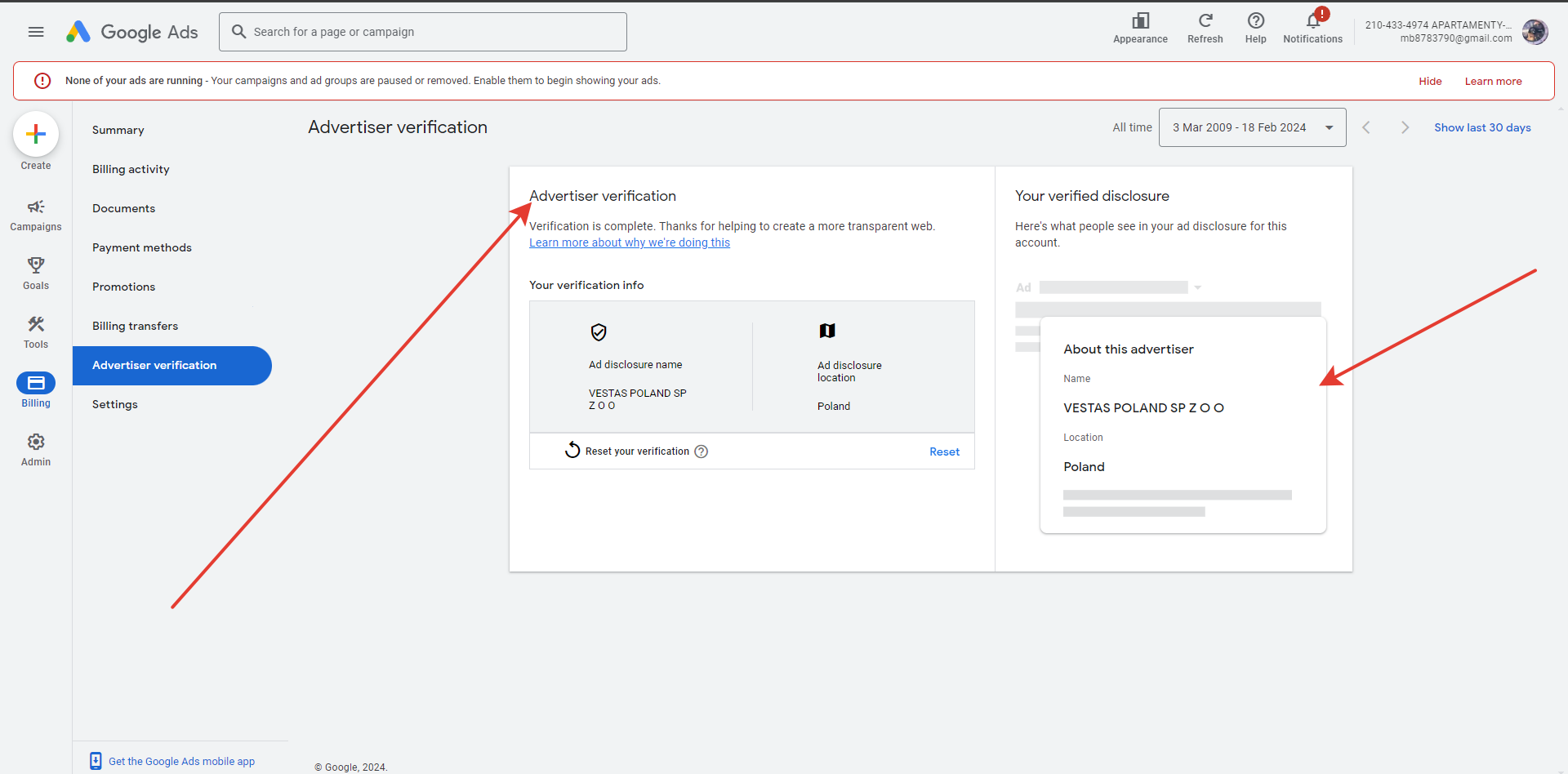1568x774 pixels.
Task: Open the date range dropdown
Action: 1252,127
